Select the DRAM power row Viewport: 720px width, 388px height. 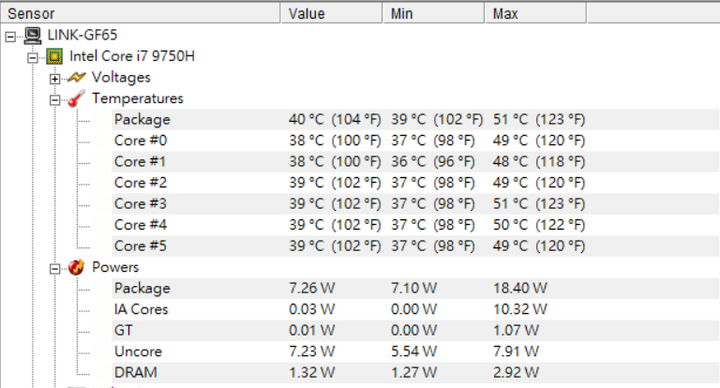click(x=415, y=372)
